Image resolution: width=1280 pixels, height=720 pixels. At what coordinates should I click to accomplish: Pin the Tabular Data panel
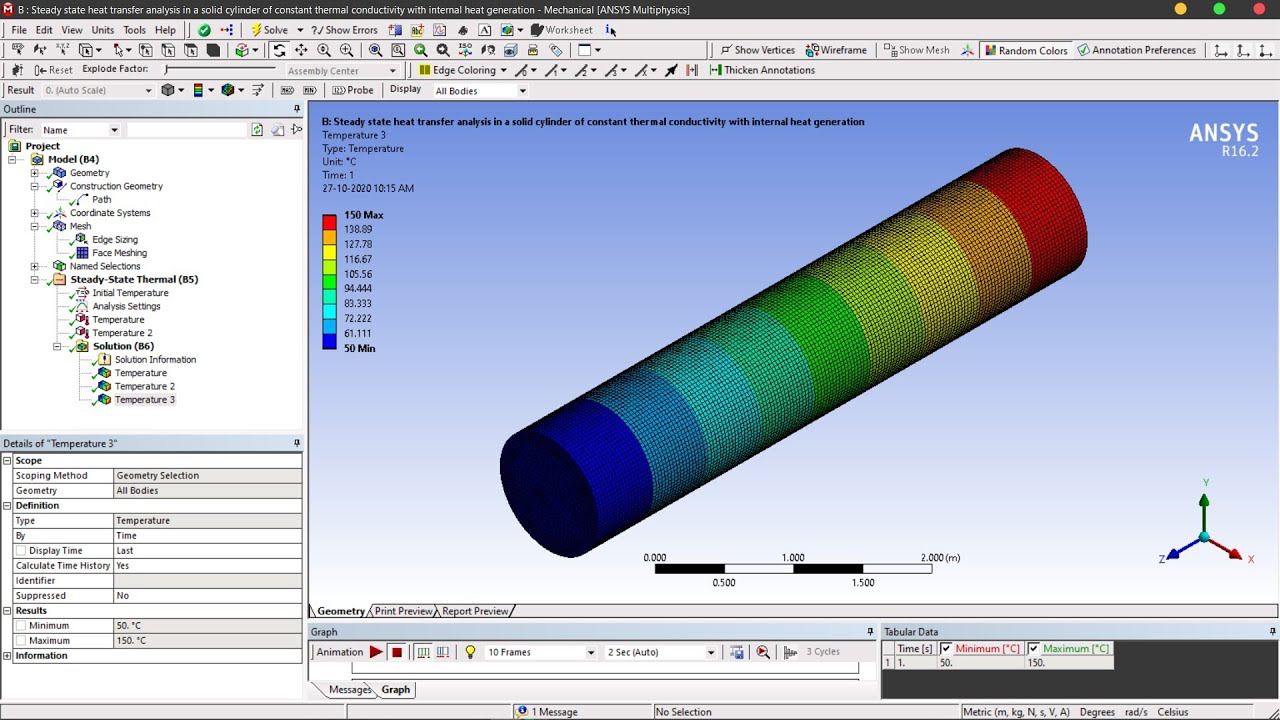point(1272,632)
